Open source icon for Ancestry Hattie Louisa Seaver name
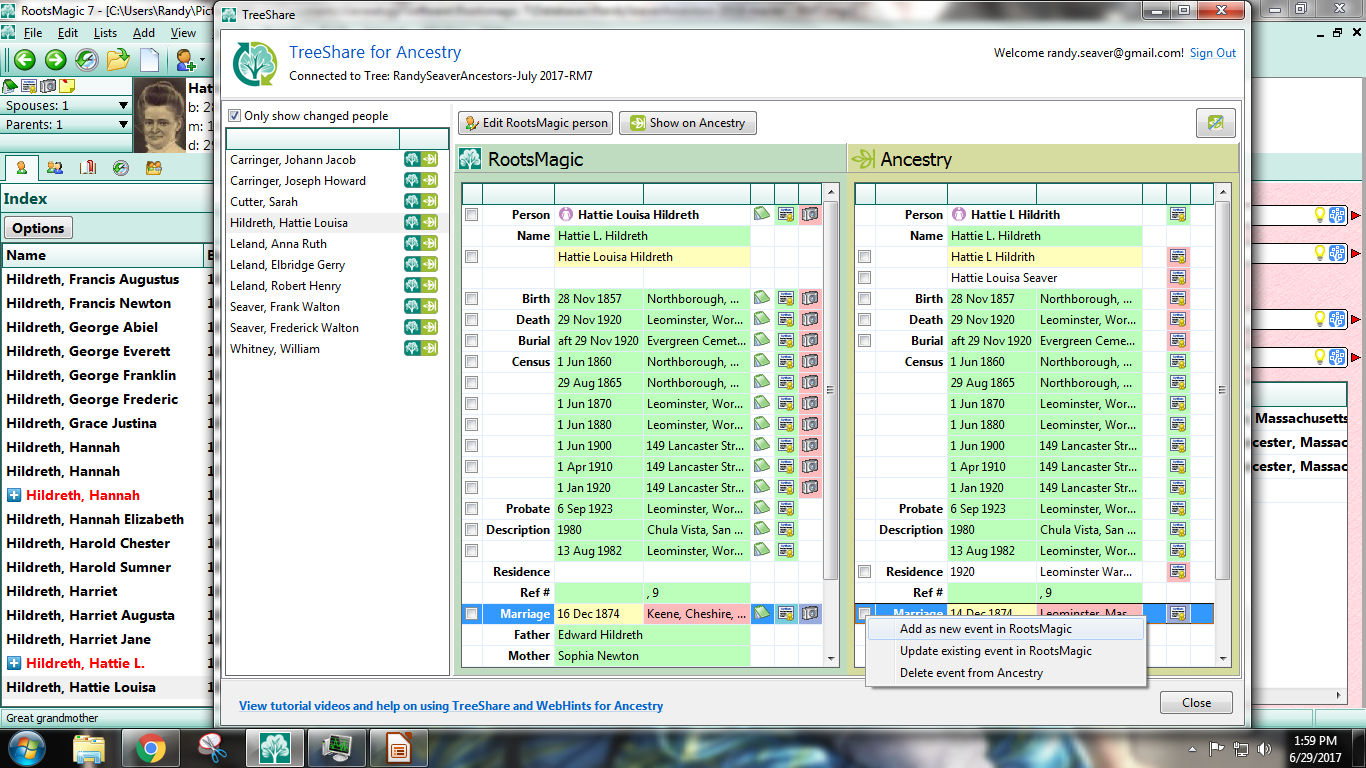The image size is (1366, 768). pyautogui.click(x=1179, y=278)
